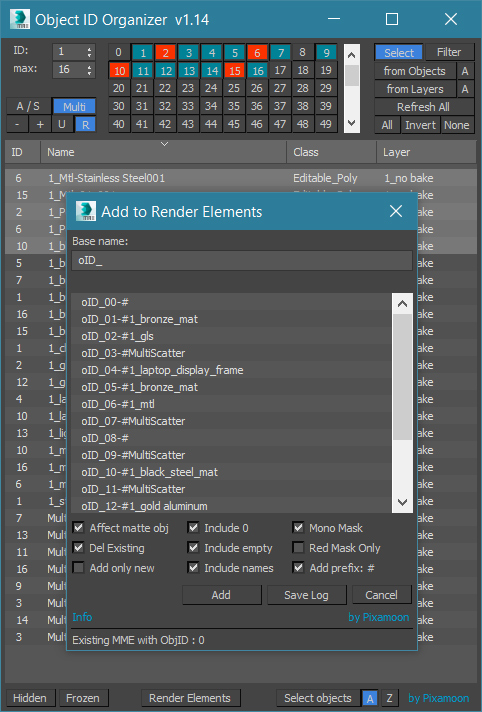Close the Add to Render Elements dialog

coord(396,211)
